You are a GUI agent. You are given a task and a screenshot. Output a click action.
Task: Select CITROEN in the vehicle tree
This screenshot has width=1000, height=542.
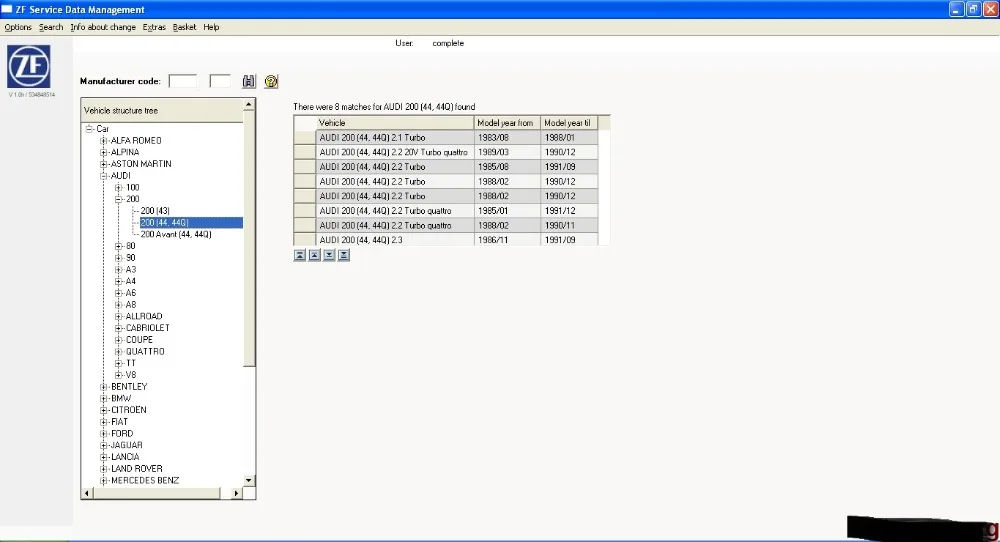point(128,410)
